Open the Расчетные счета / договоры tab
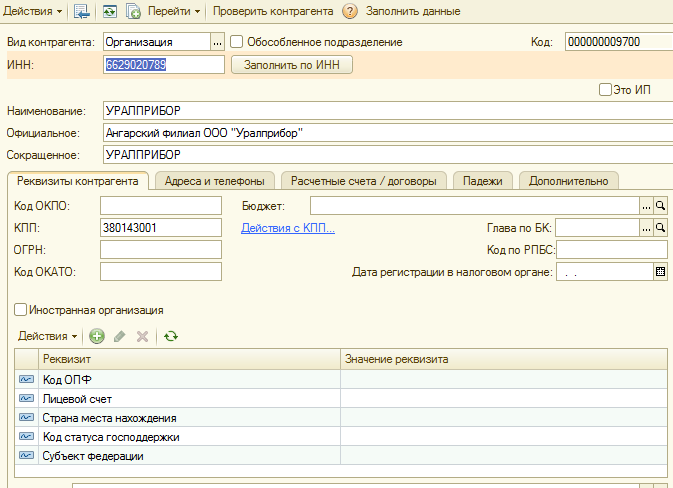 tap(363, 181)
